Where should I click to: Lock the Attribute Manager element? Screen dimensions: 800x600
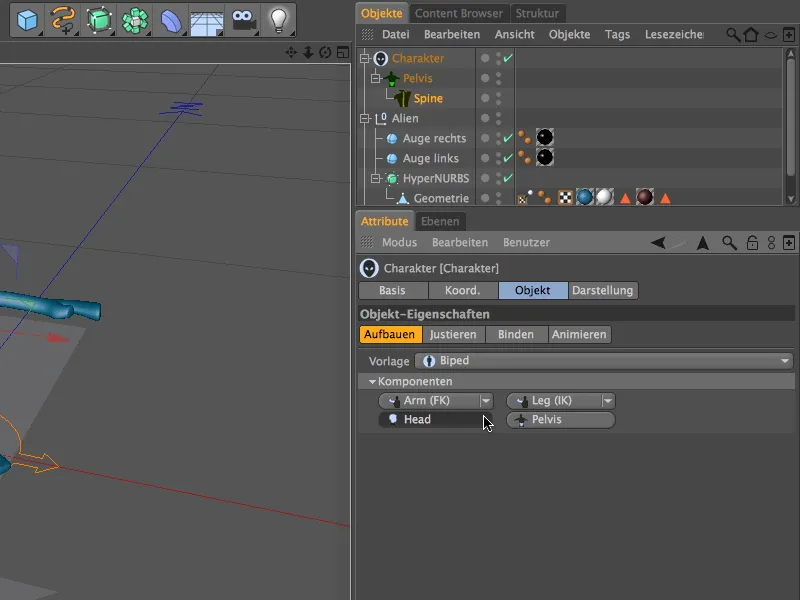[752, 243]
